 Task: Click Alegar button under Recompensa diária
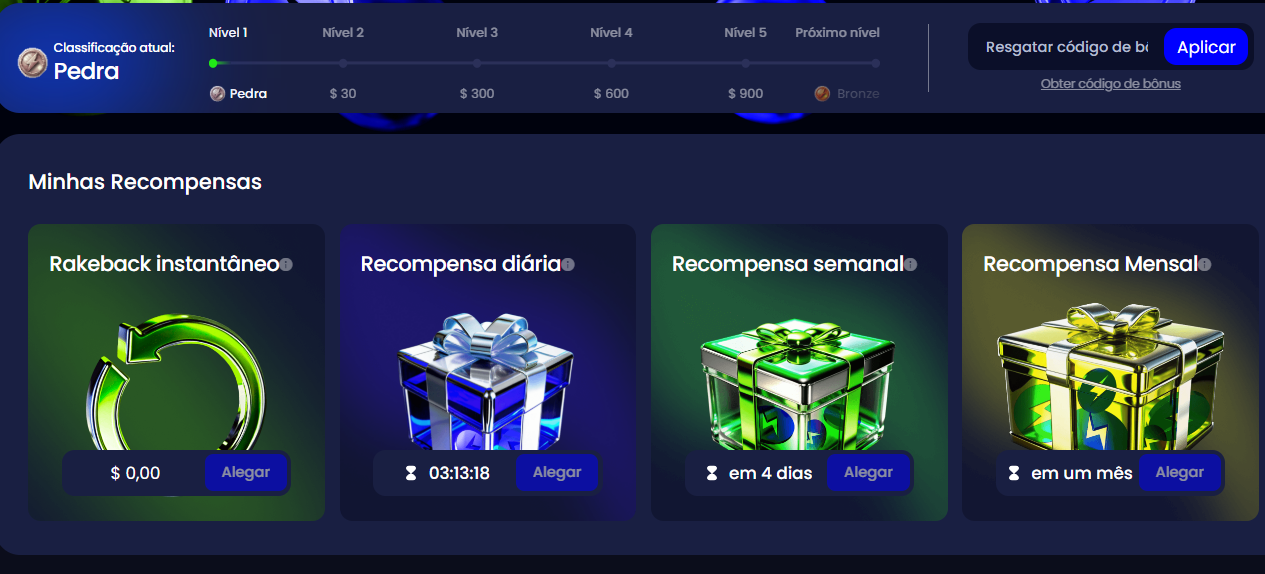pos(557,472)
